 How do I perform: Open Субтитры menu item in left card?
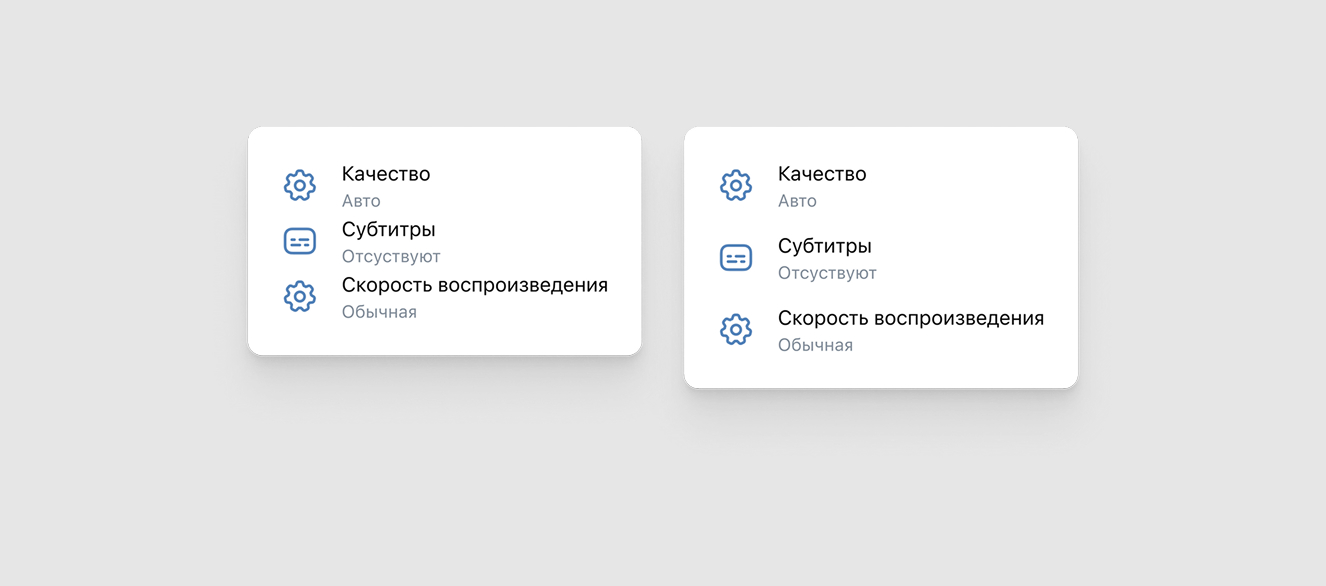click(388, 230)
